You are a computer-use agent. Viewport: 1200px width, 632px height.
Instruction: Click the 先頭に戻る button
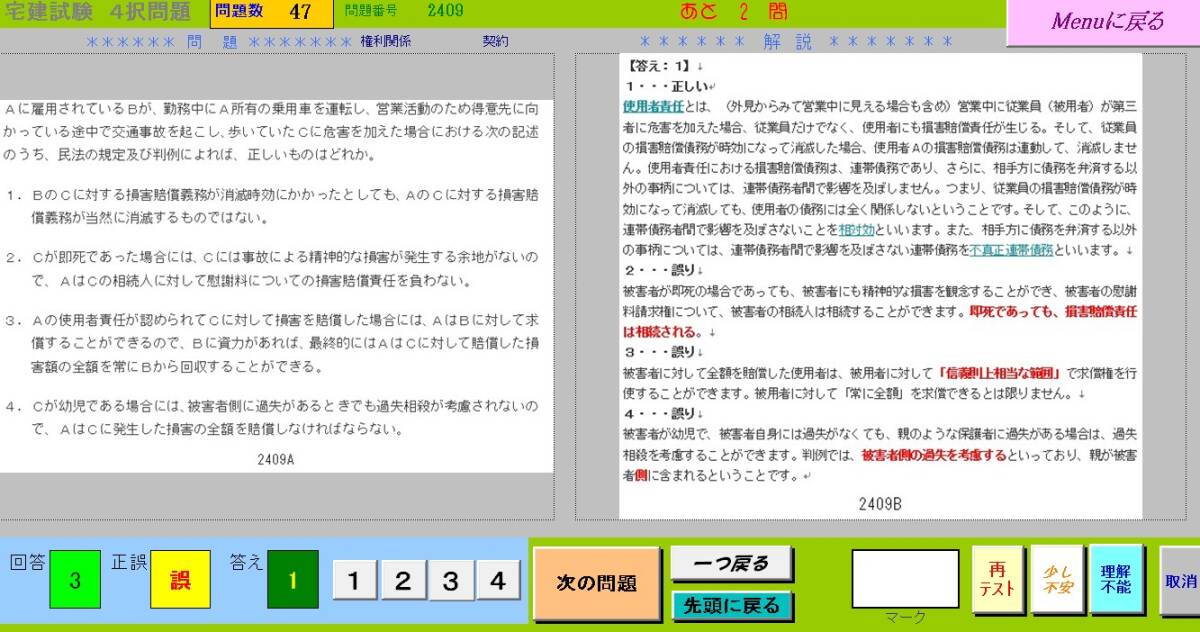click(x=732, y=605)
